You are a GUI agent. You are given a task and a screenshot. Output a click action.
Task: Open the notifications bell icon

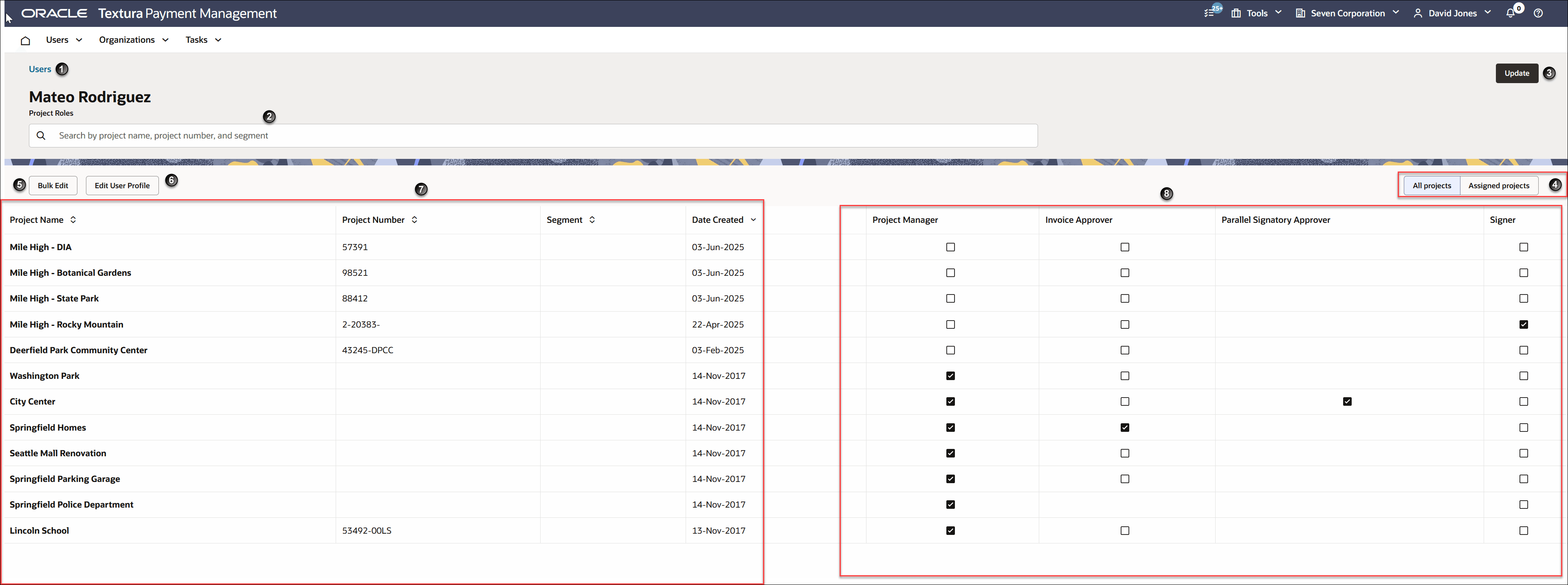(1510, 13)
